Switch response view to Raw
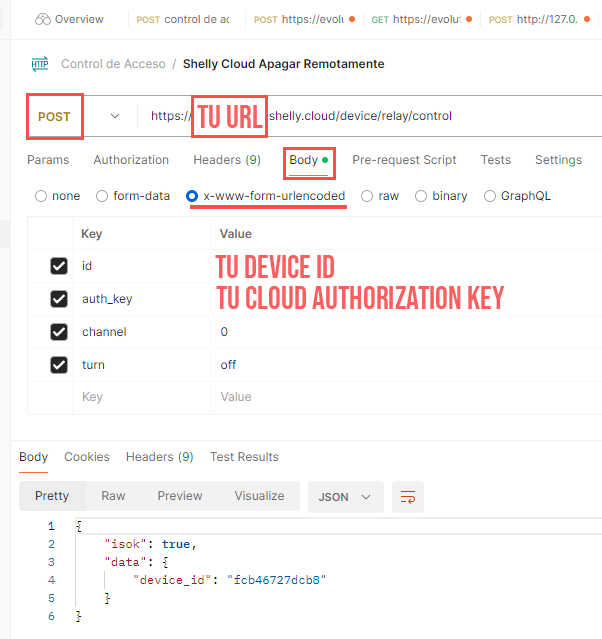Image resolution: width=602 pixels, height=639 pixels. pos(113,496)
